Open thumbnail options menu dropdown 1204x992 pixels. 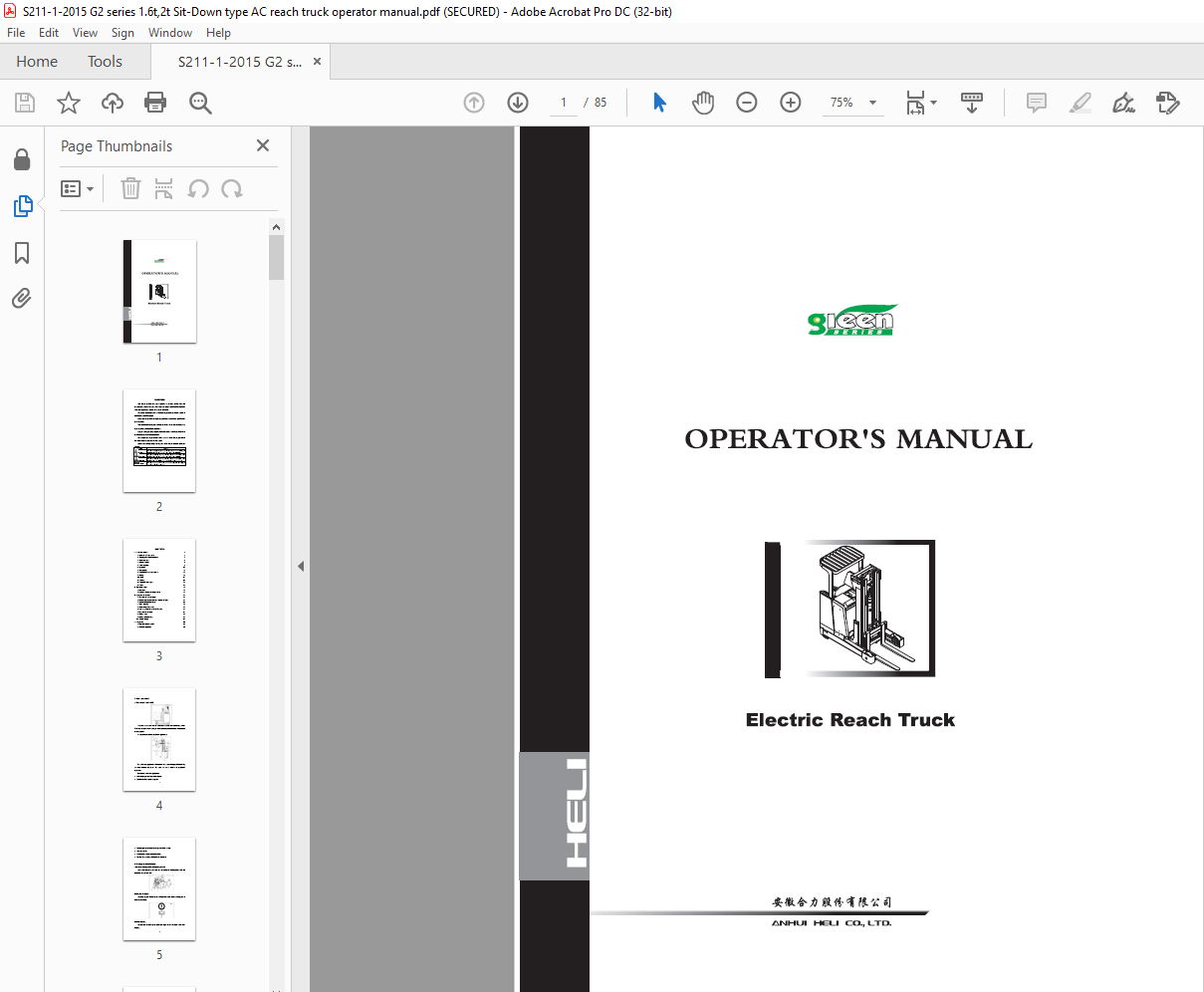coord(78,188)
